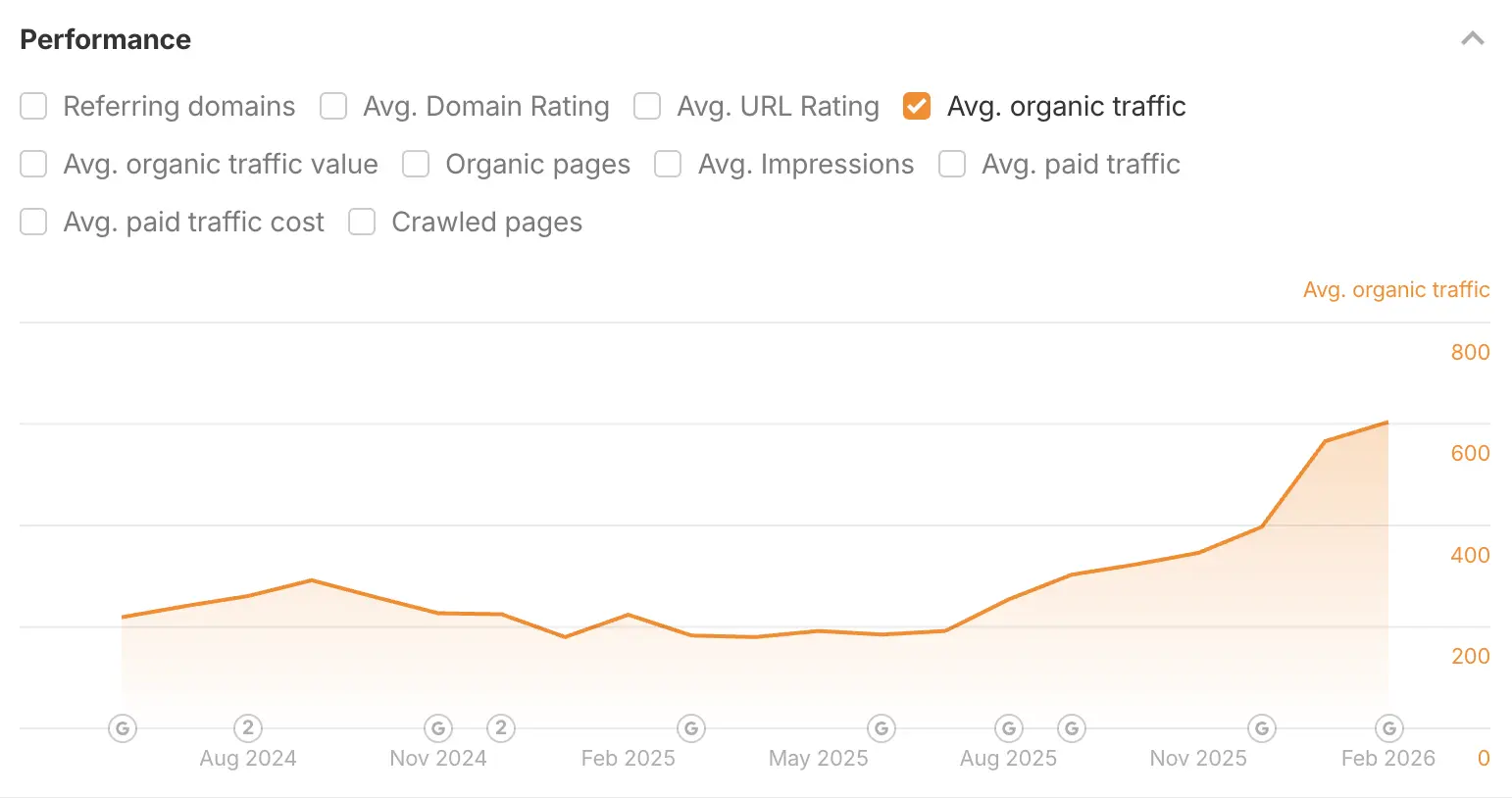Click the Google update marker above Feb 2025
The image size is (1512, 798).
(691, 728)
